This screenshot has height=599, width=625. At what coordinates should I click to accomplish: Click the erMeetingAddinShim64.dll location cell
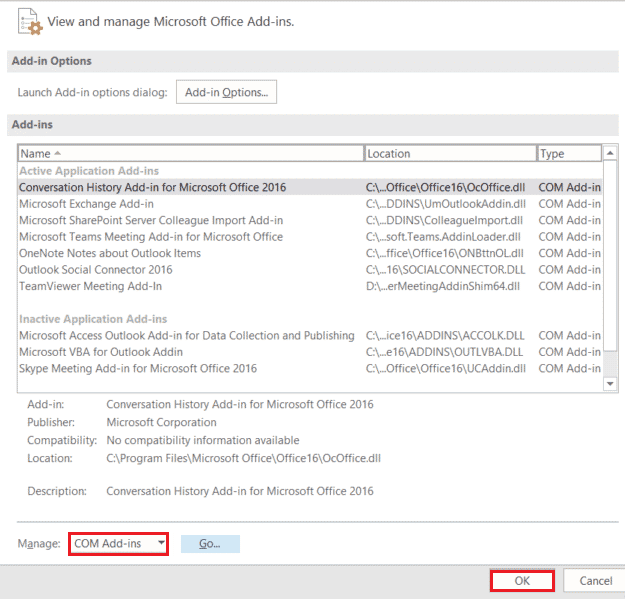point(443,286)
